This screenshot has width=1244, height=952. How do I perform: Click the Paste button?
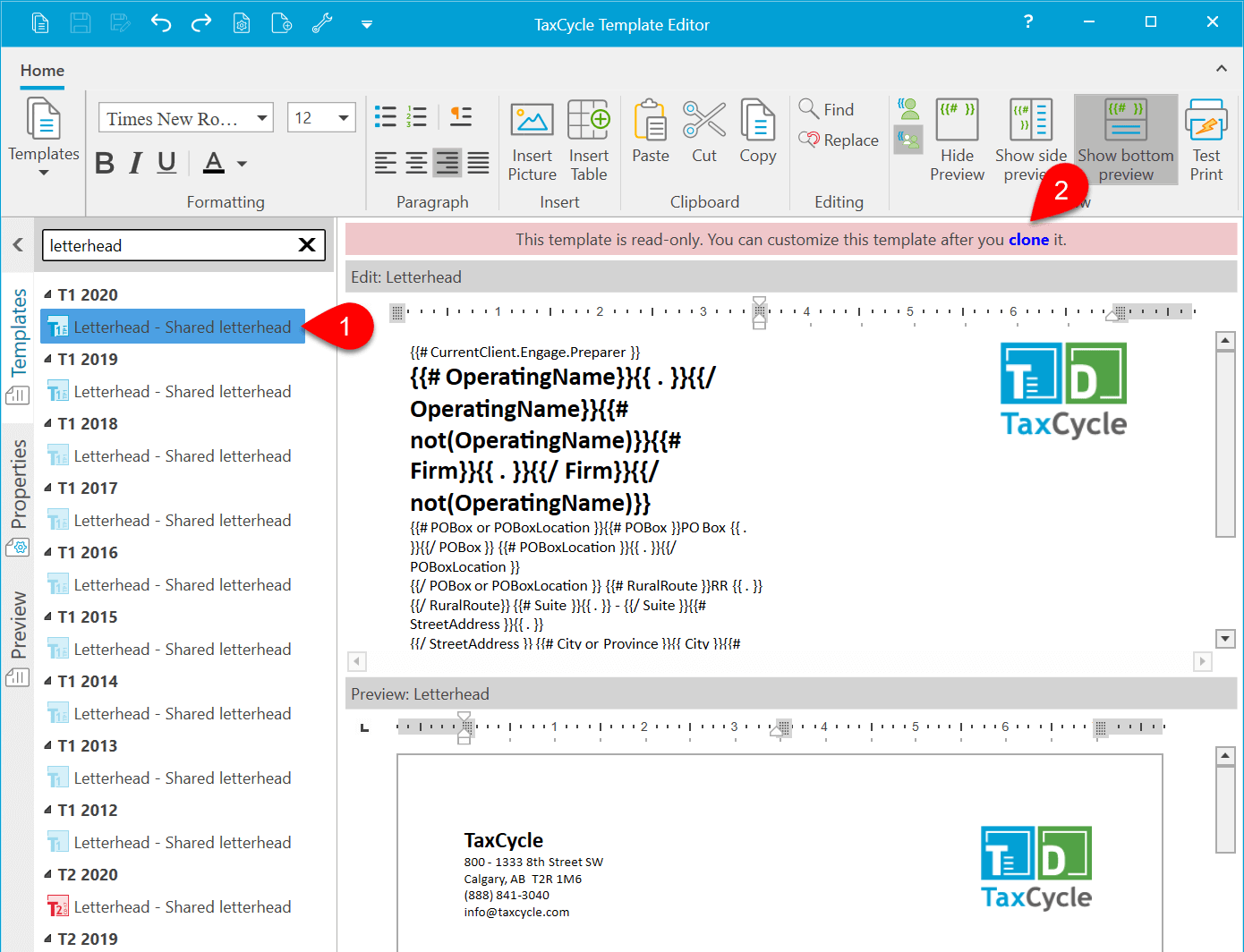click(651, 132)
